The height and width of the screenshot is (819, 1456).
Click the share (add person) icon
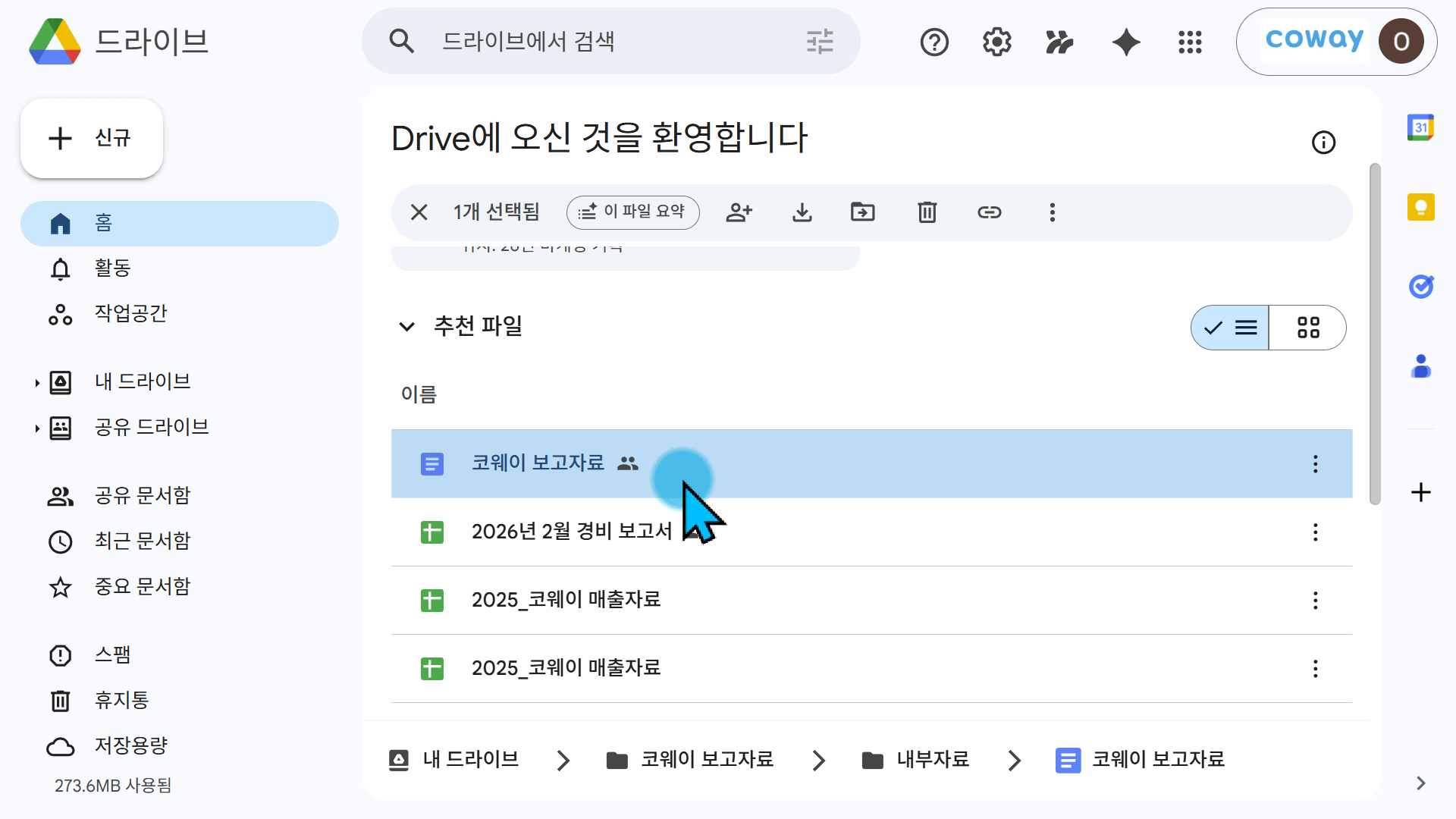(x=739, y=212)
